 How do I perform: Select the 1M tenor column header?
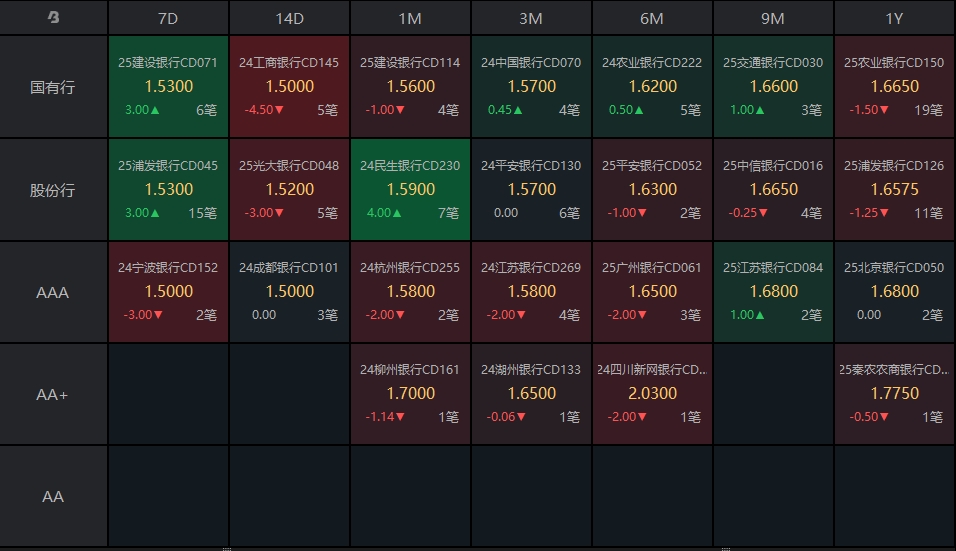click(x=410, y=18)
